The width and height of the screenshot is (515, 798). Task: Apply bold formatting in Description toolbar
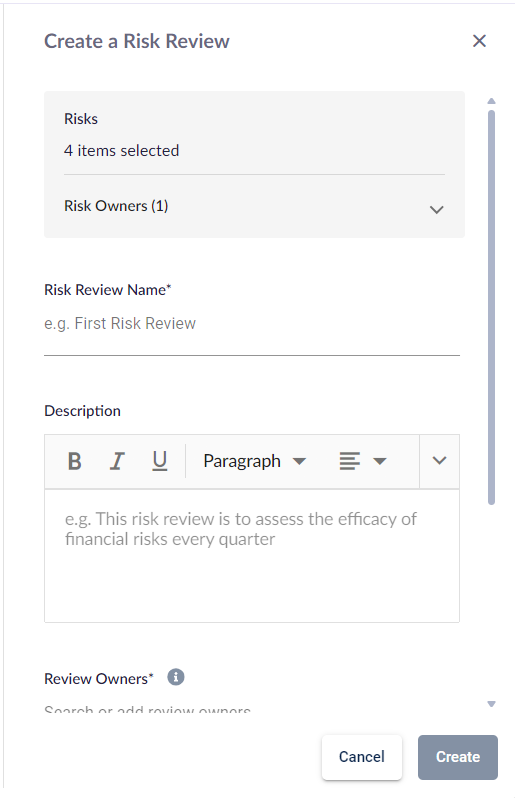(74, 462)
